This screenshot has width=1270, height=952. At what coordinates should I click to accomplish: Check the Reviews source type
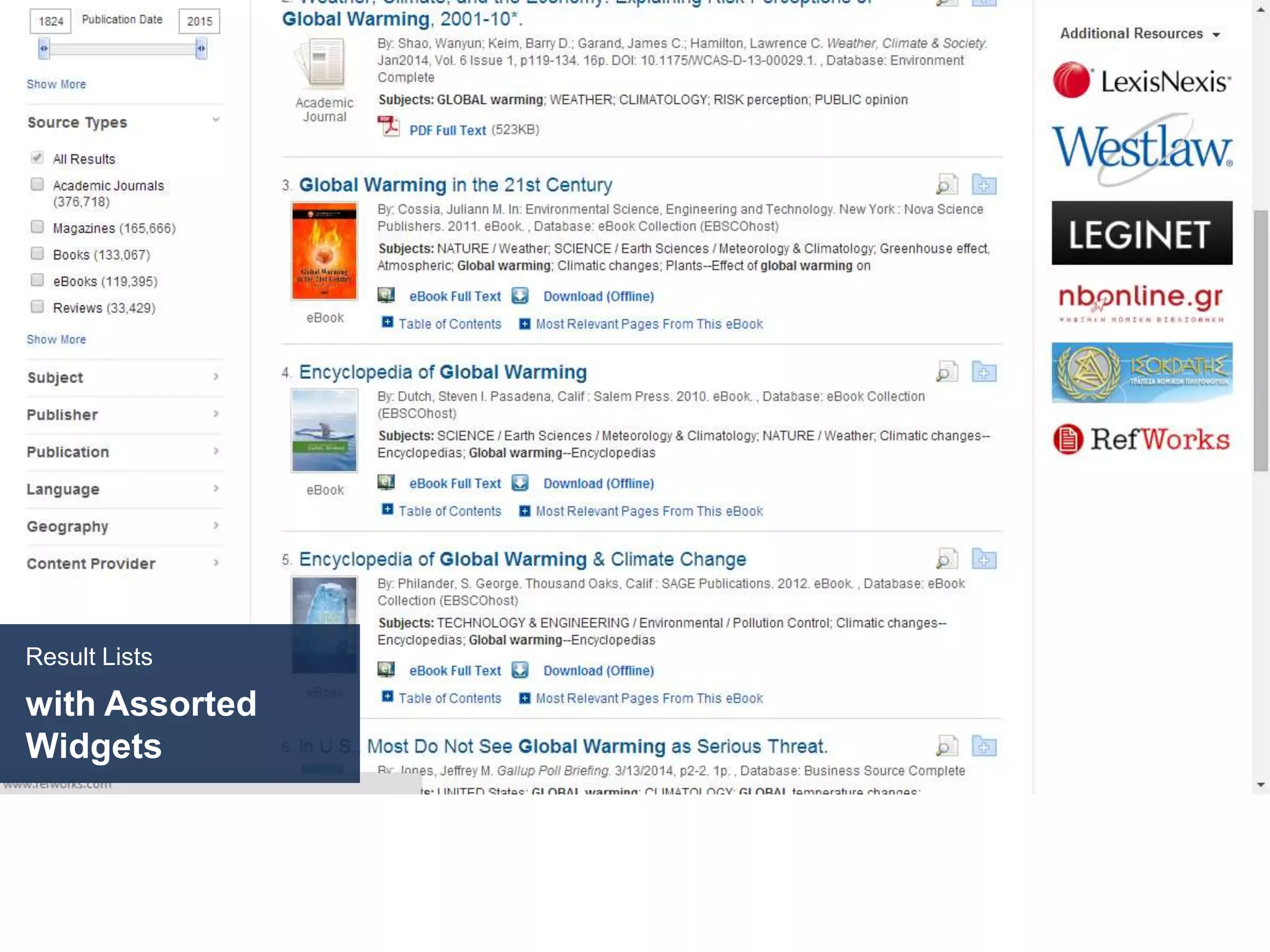pos(37,307)
